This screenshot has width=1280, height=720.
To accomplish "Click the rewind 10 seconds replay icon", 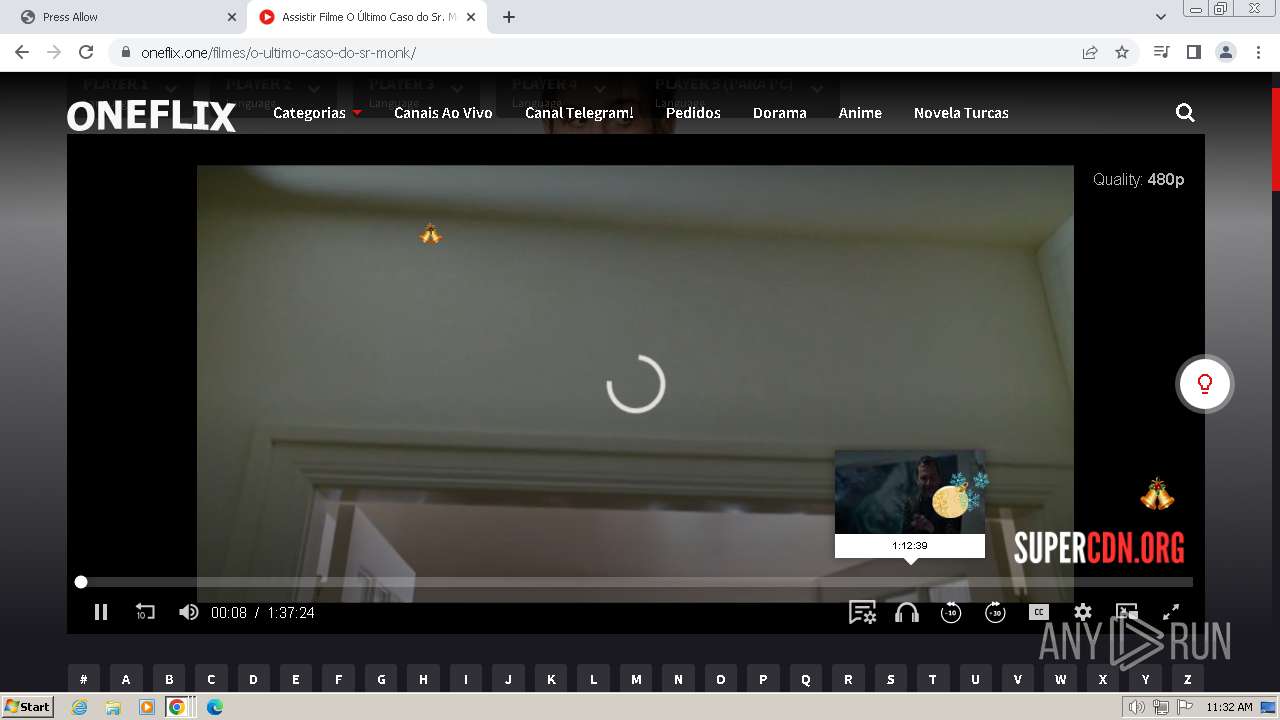I will point(145,612).
